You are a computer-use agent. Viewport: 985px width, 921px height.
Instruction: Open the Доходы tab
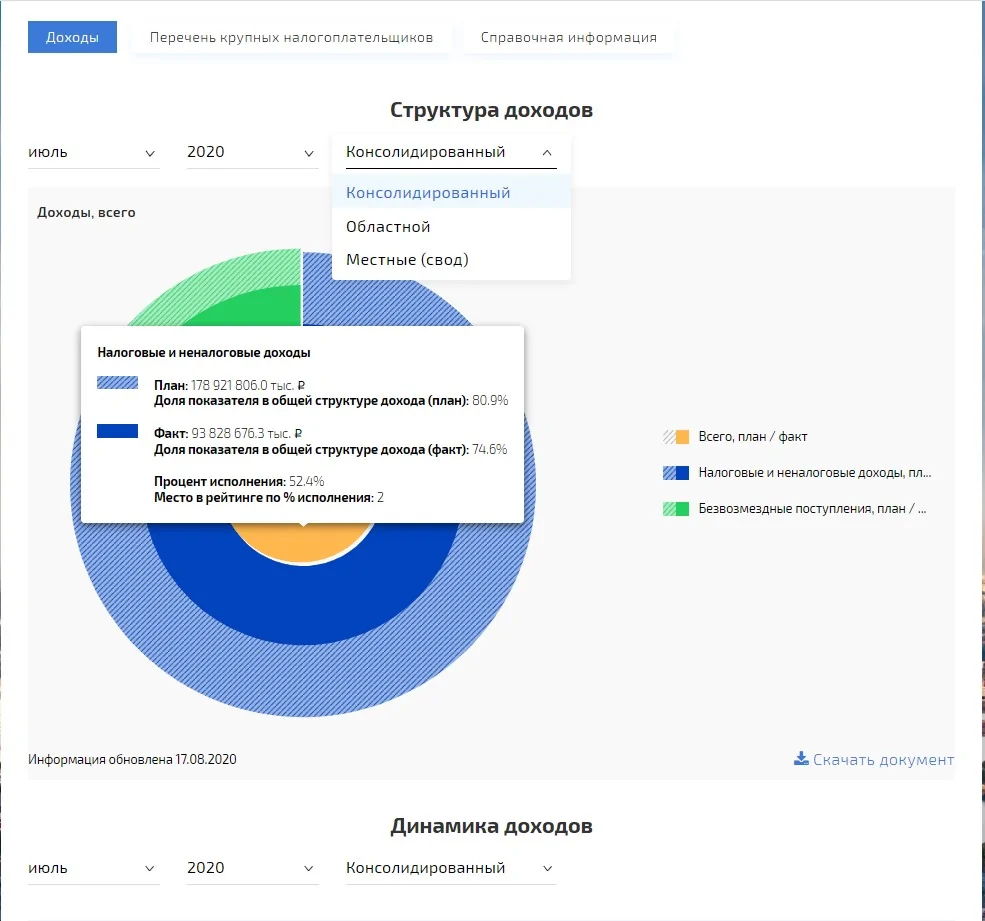click(72, 37)
